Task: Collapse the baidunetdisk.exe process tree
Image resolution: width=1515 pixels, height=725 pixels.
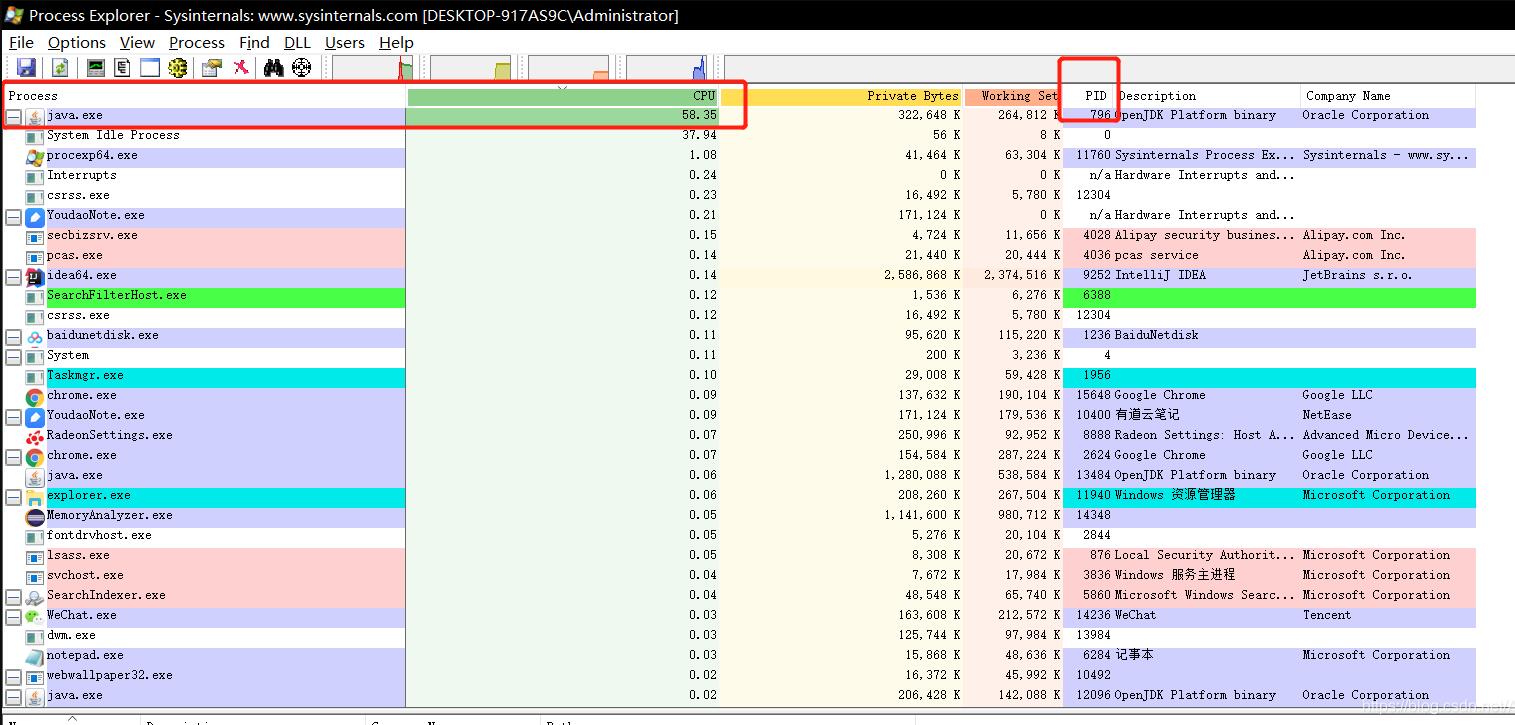Action: [14, 336]
